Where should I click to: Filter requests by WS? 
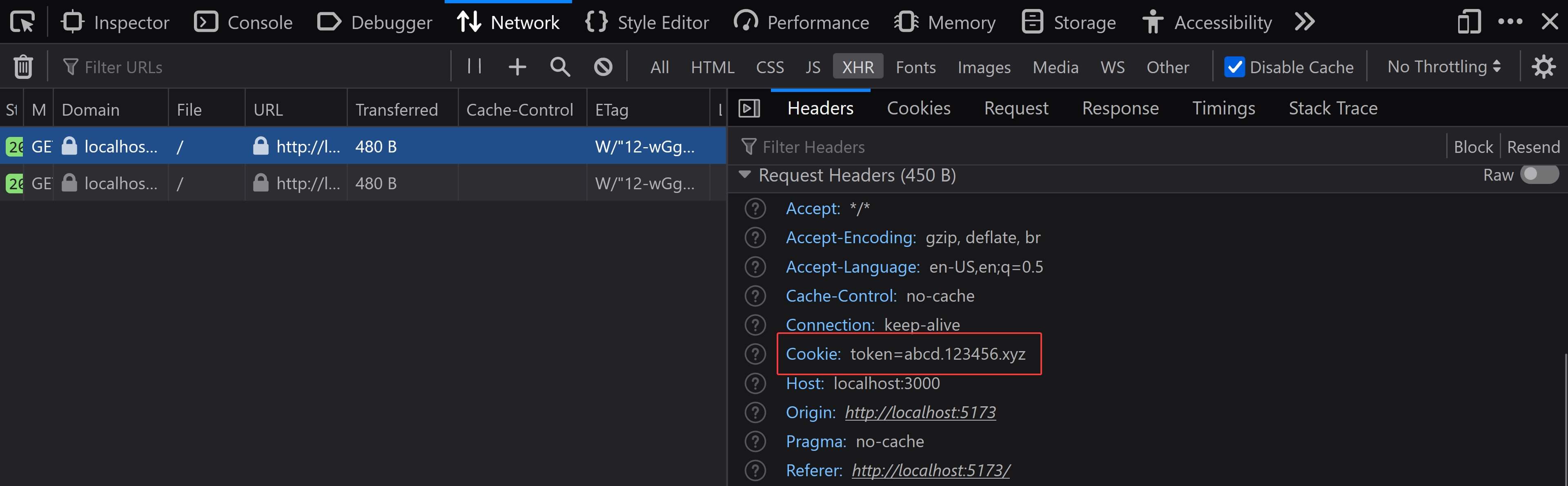pyautogui.click(x=1112, y=67)
